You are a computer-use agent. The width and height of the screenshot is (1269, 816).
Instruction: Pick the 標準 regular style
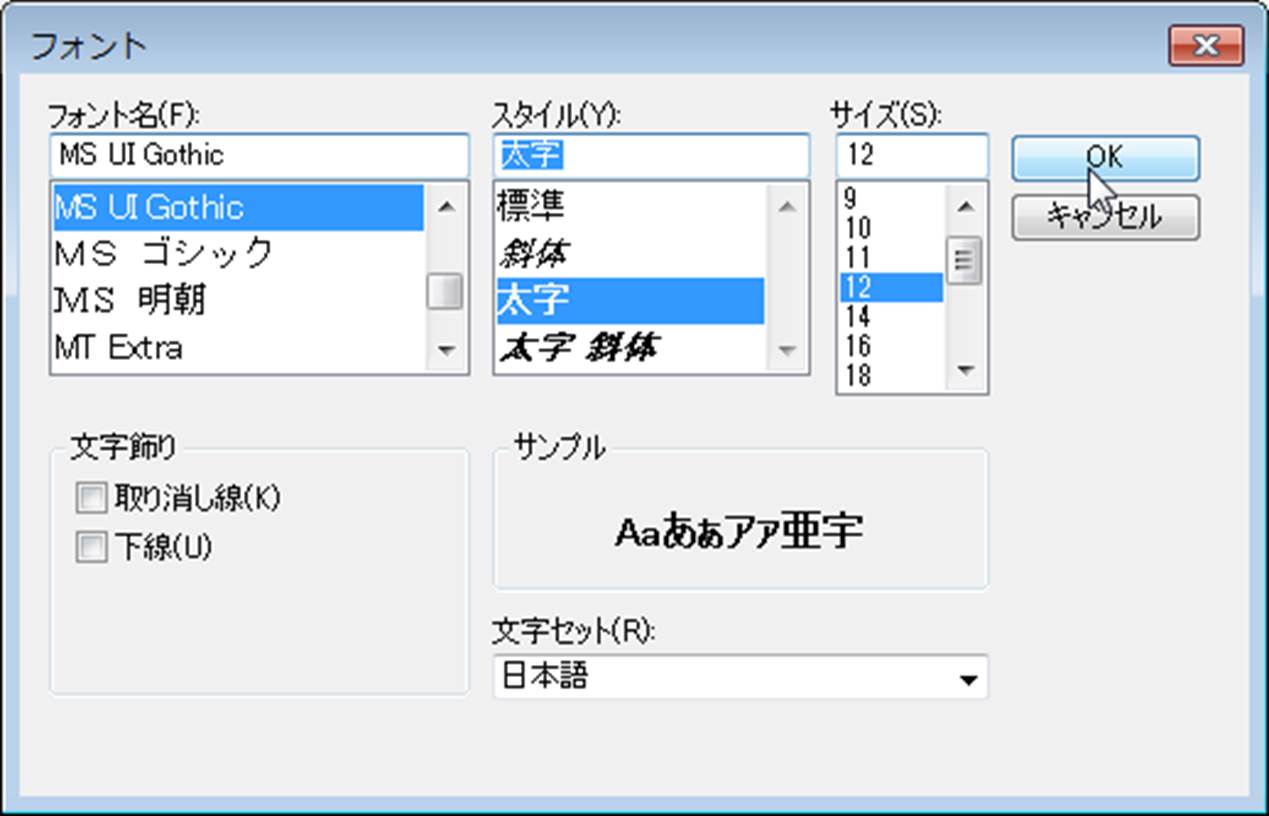pos(531,206)
